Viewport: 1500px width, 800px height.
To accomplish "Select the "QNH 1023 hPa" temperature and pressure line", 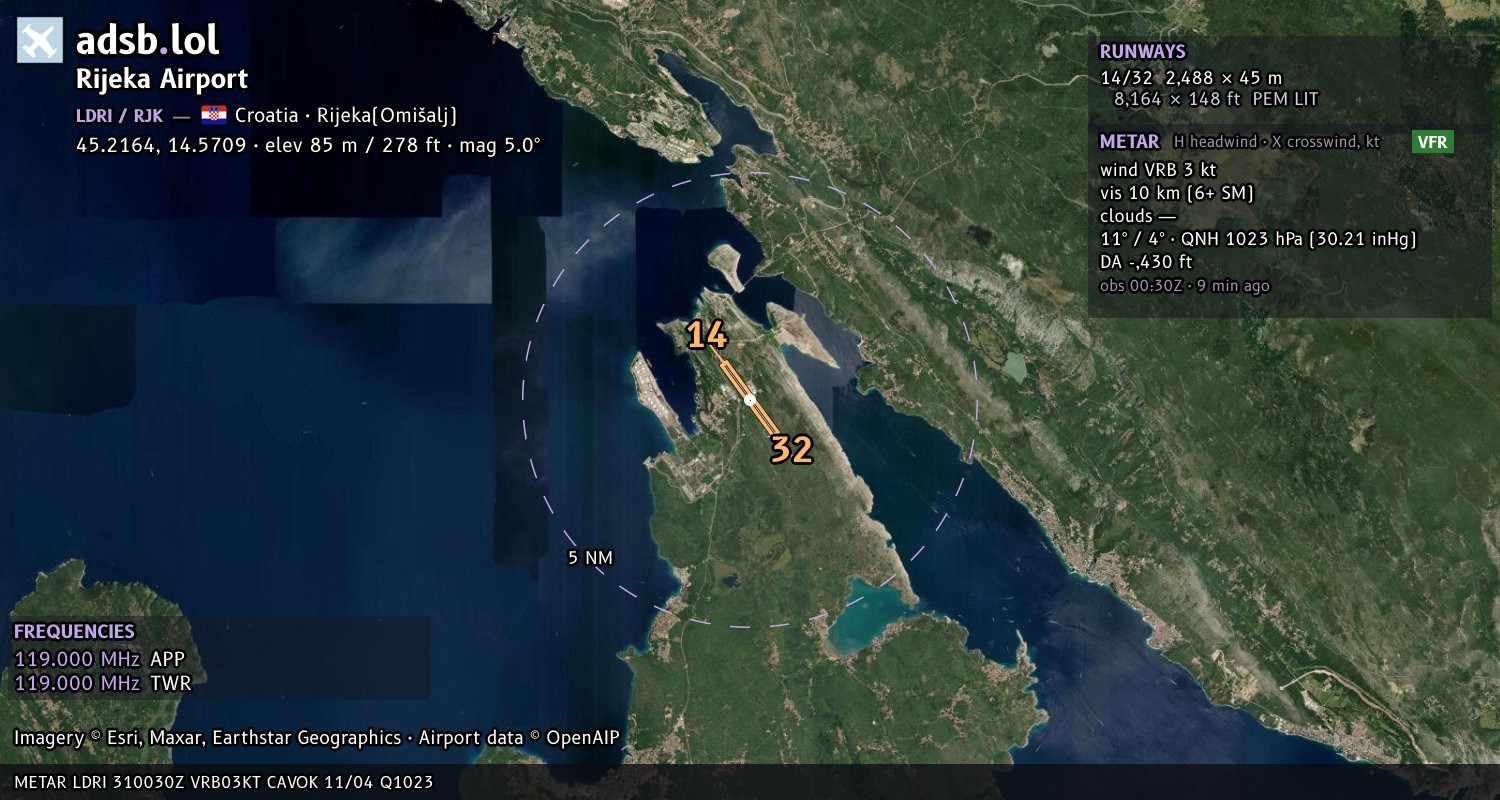I will [1258, 239].
